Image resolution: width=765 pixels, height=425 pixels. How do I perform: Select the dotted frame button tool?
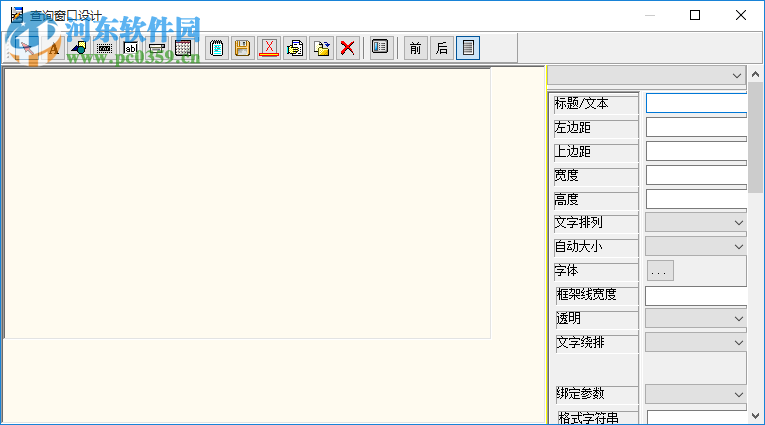pyautogui.click(x=104, y=48)
